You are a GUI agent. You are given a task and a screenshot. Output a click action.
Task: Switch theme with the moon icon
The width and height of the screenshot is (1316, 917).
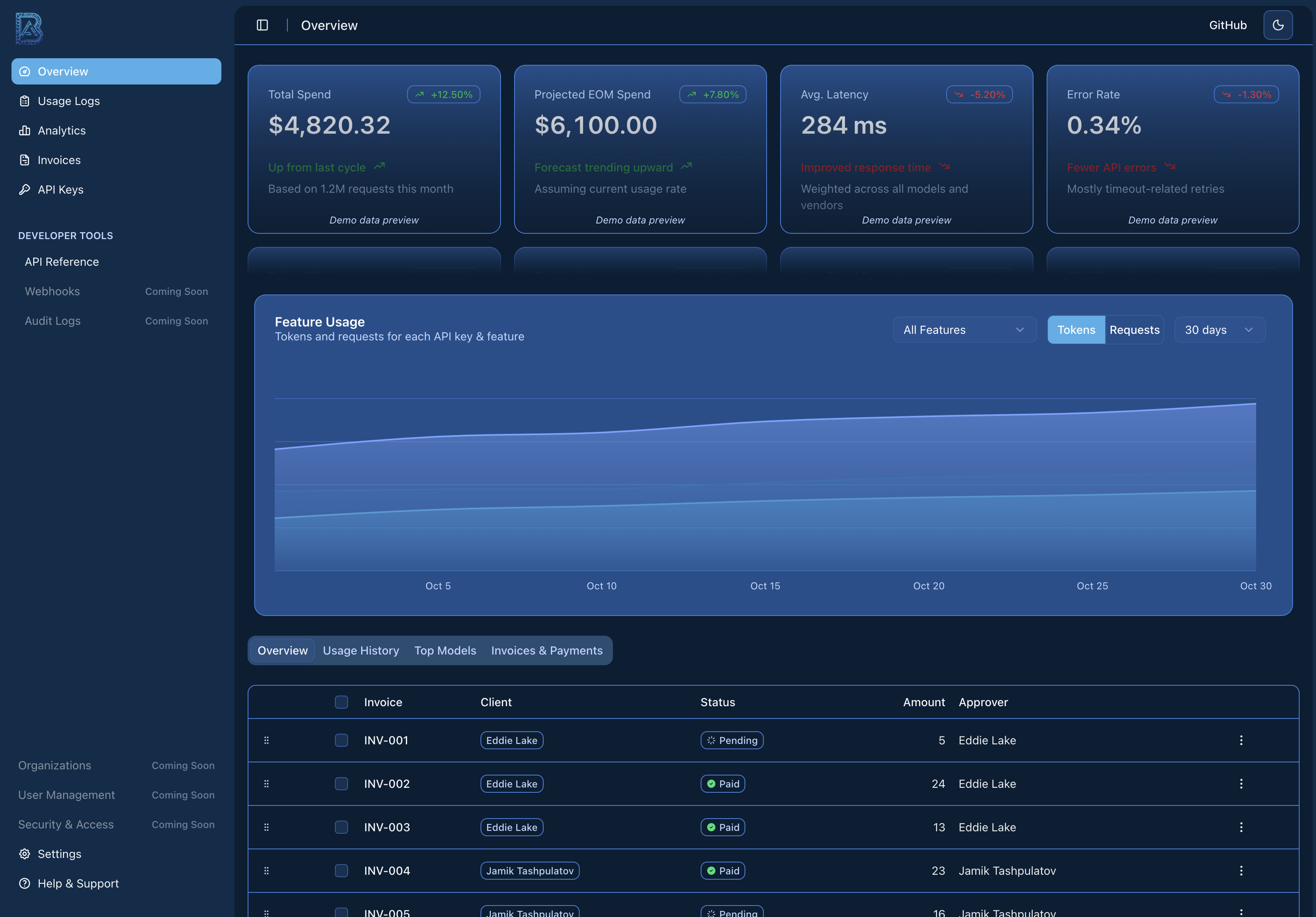click(x=1277, y=25)
